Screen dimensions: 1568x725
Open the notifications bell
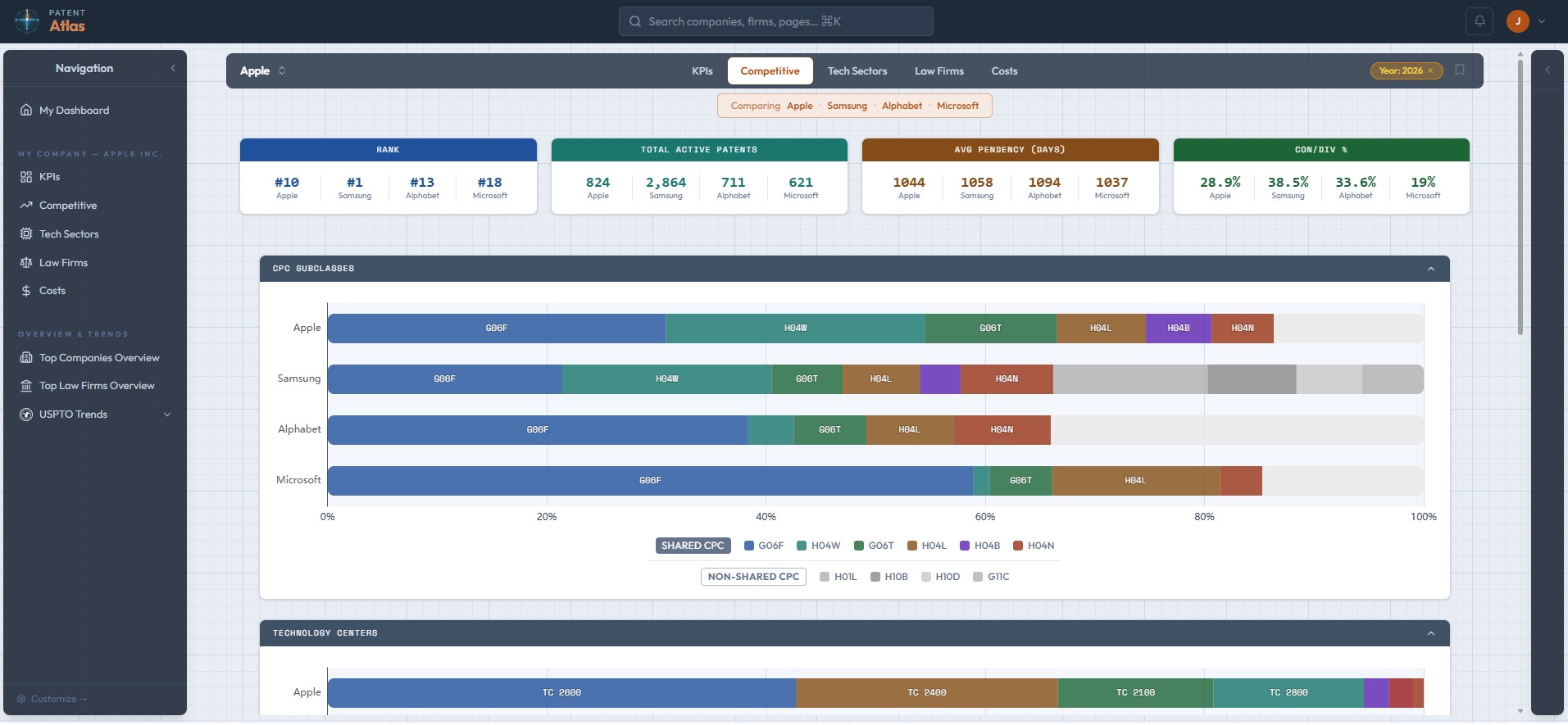[1479, 21]
